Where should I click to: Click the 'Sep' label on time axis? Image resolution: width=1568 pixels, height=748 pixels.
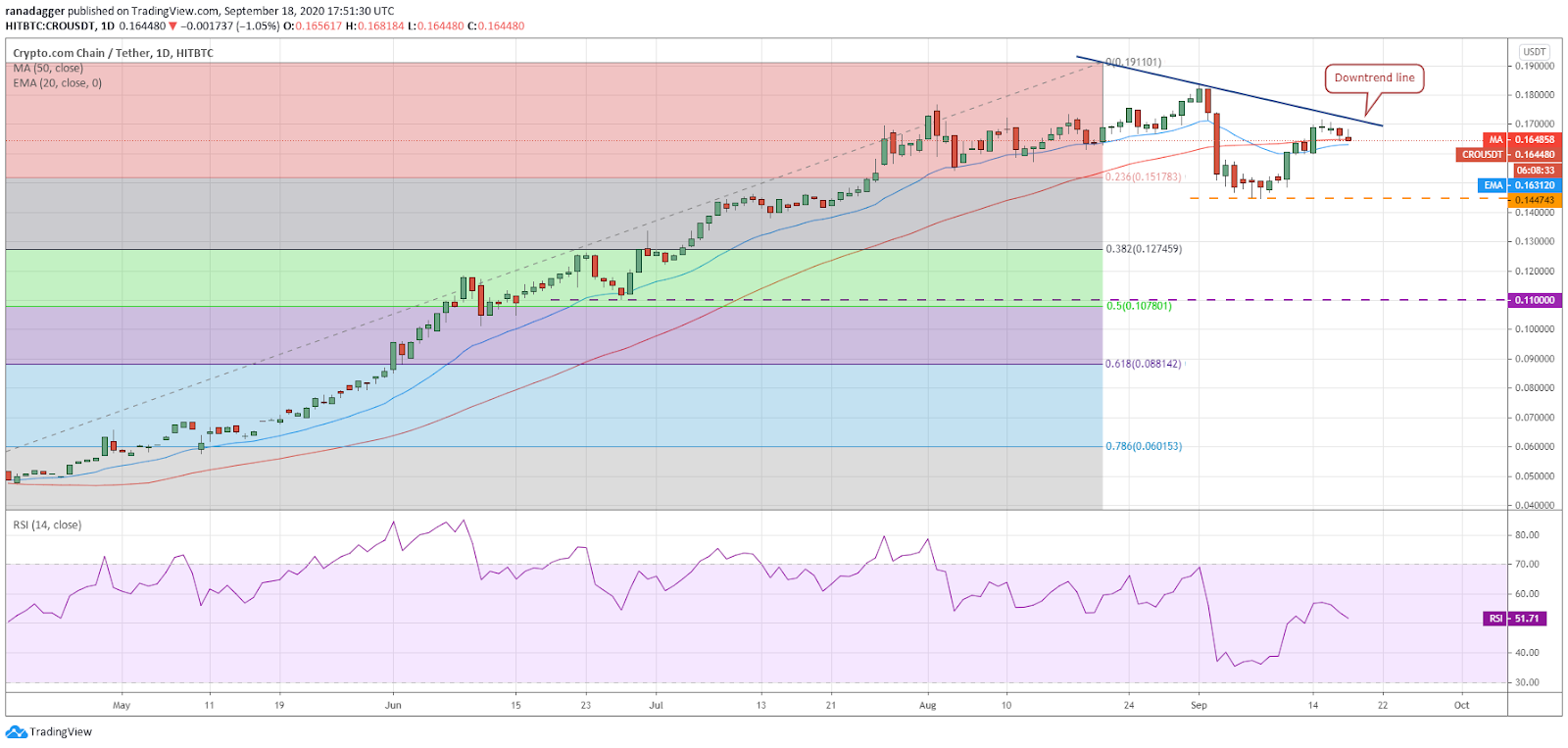pyautogui.click(x=1199, y=705)
